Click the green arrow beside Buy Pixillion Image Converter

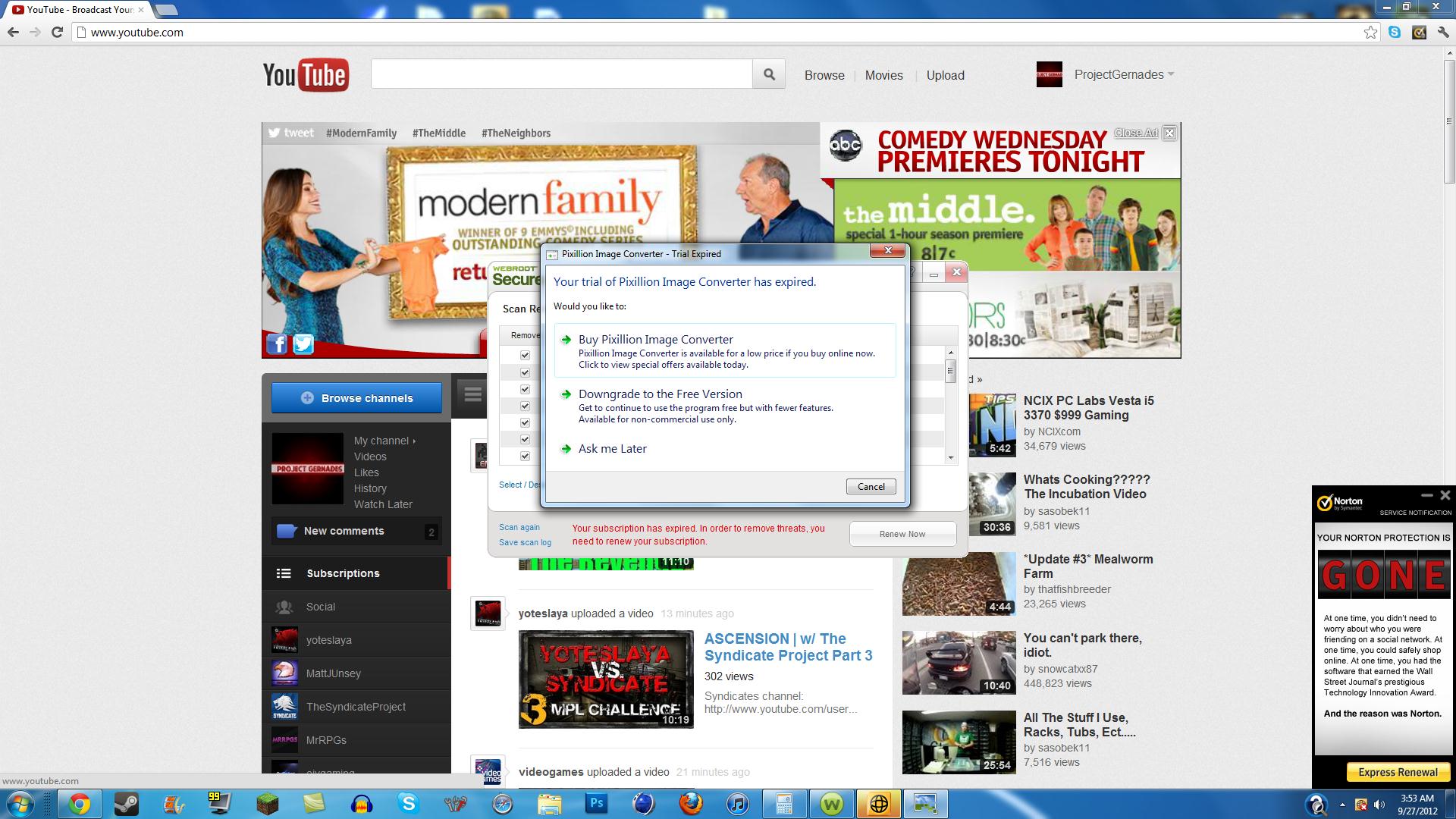pos(566,340)
